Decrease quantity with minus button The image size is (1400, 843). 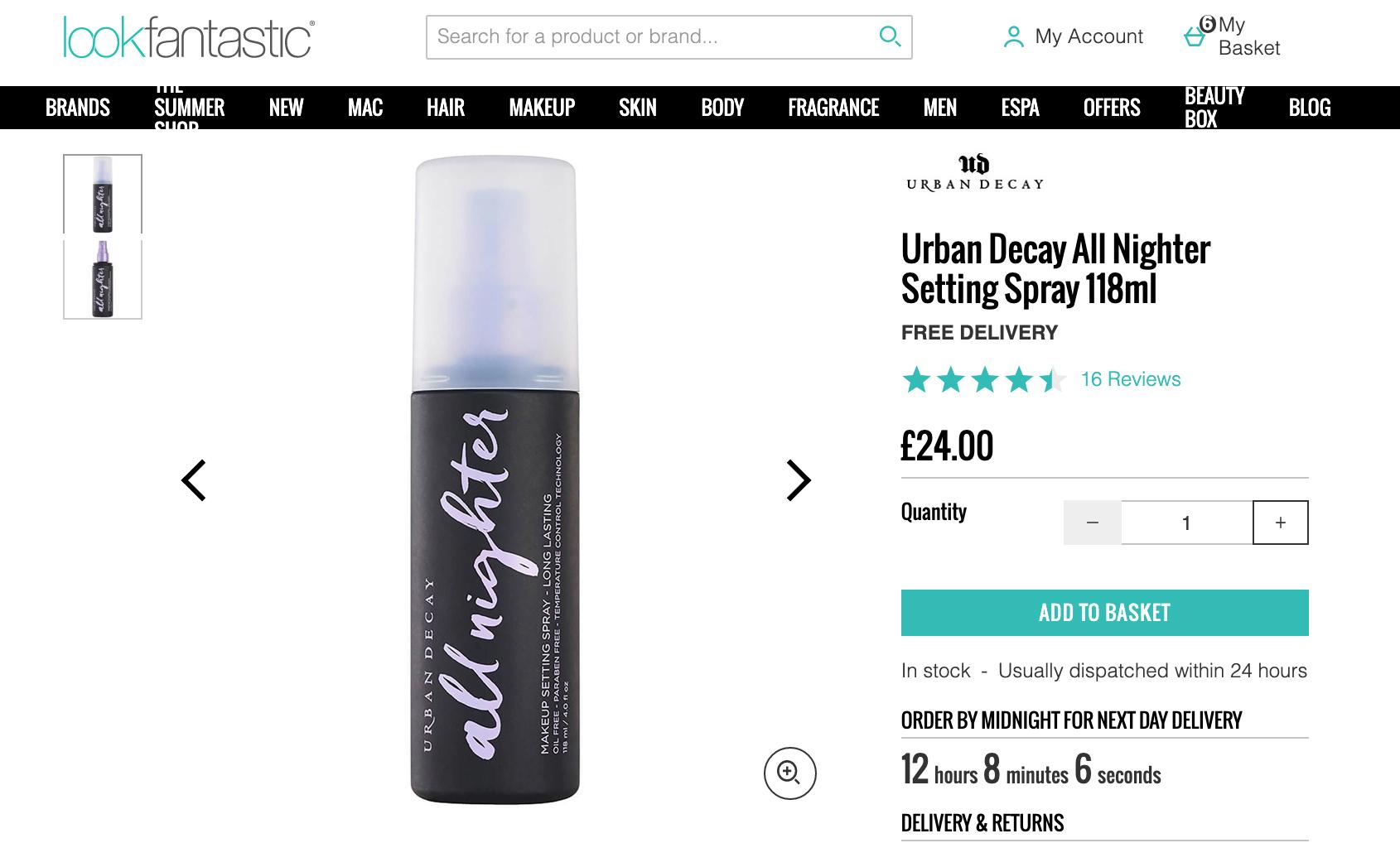1092,523
